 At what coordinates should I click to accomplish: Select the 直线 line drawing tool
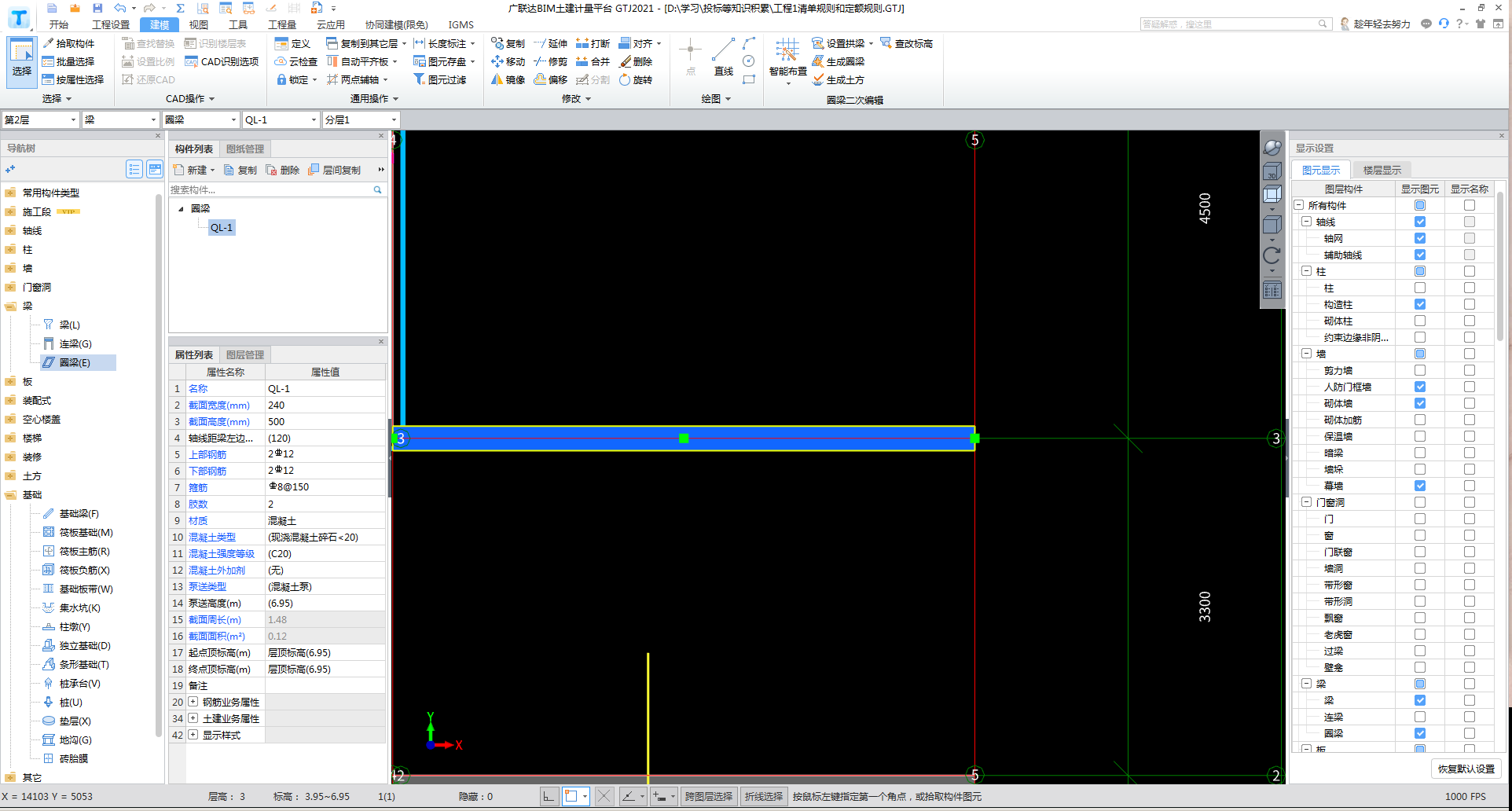[723, 57]
